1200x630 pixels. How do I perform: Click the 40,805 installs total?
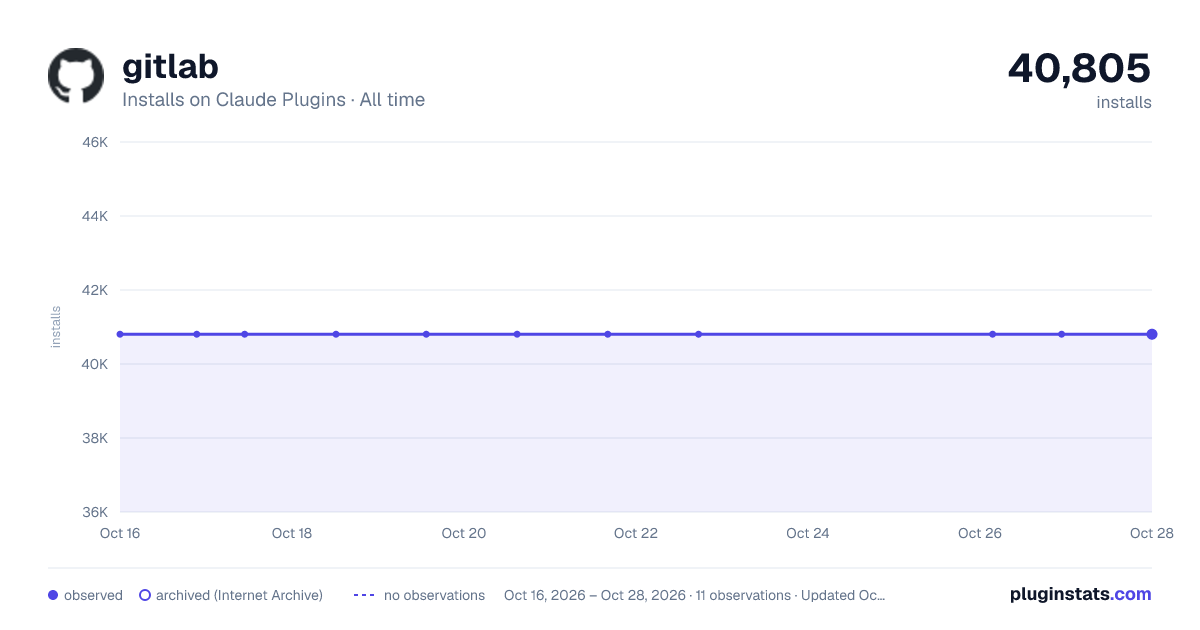pos(1079,68)
